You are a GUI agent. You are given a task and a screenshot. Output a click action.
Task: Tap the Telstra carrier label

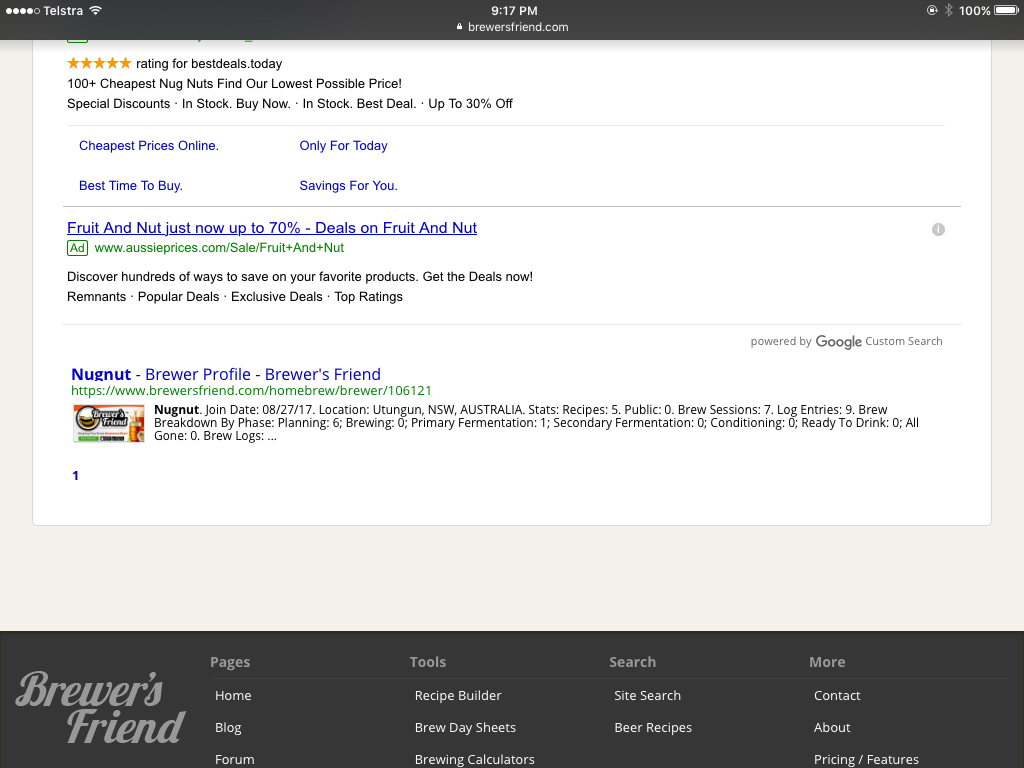(63, 10)
